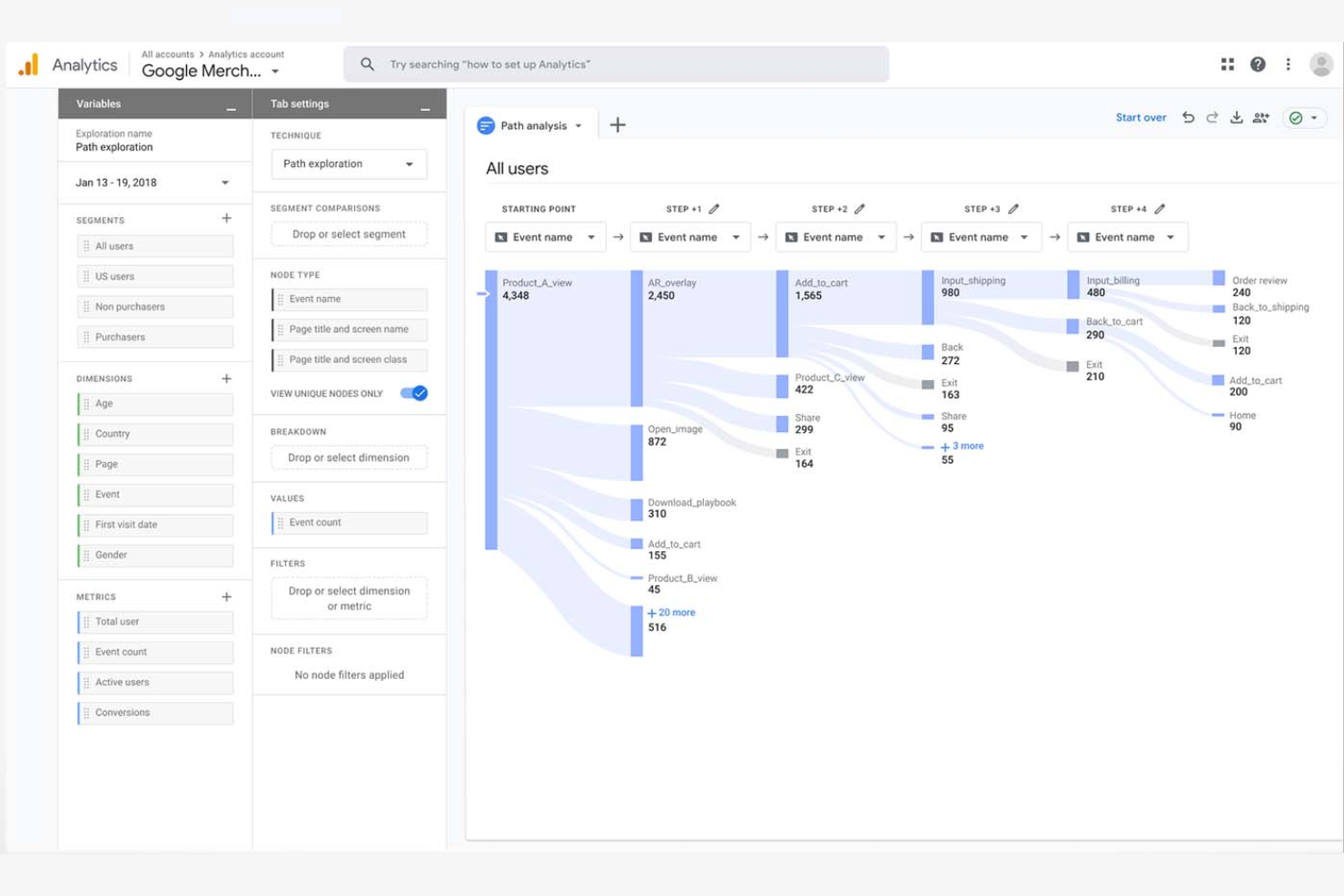
Task: Click the Start over link
Action: click(1141, 117)
